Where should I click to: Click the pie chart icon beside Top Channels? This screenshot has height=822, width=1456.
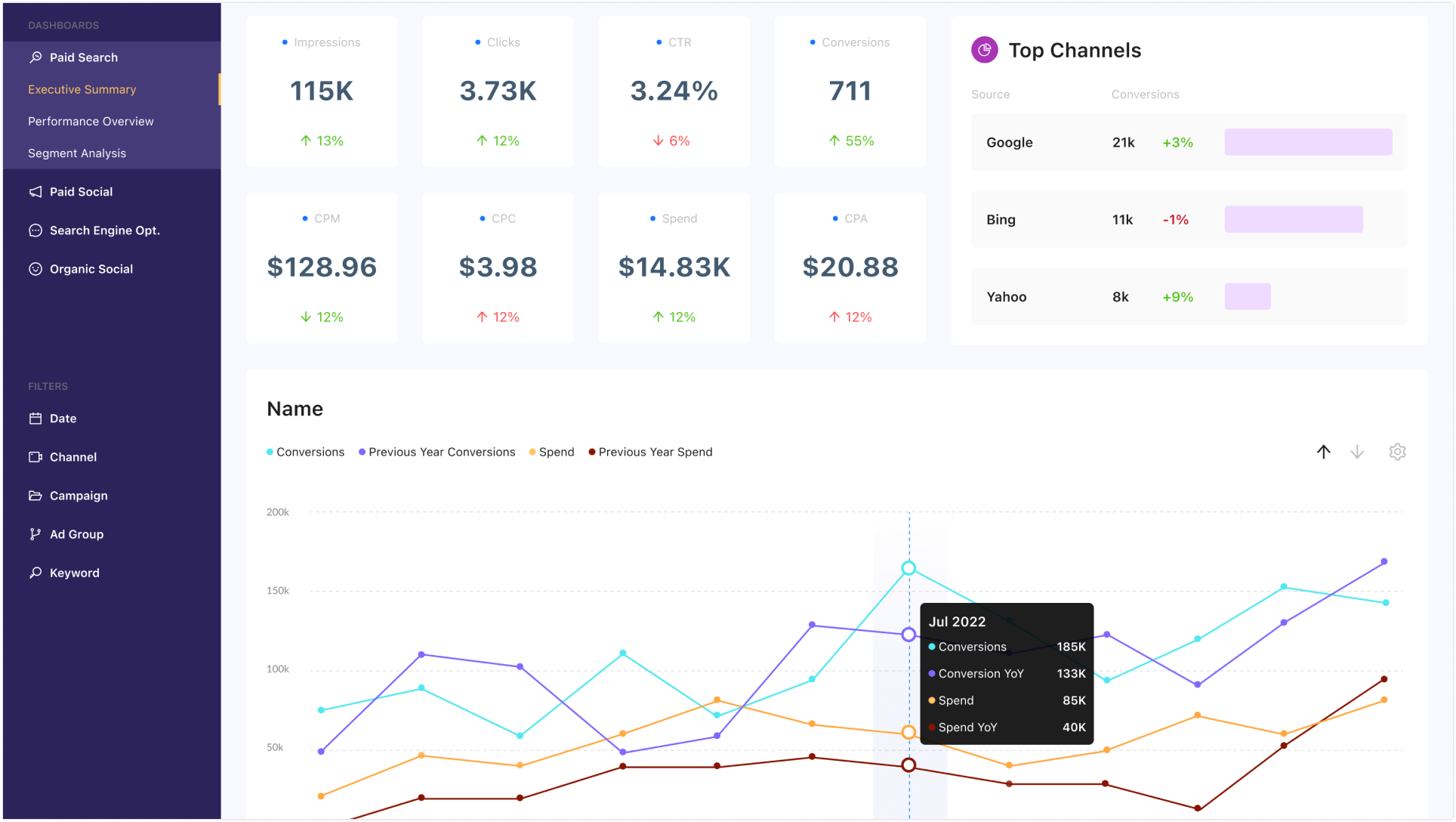(x=984, y=50)
